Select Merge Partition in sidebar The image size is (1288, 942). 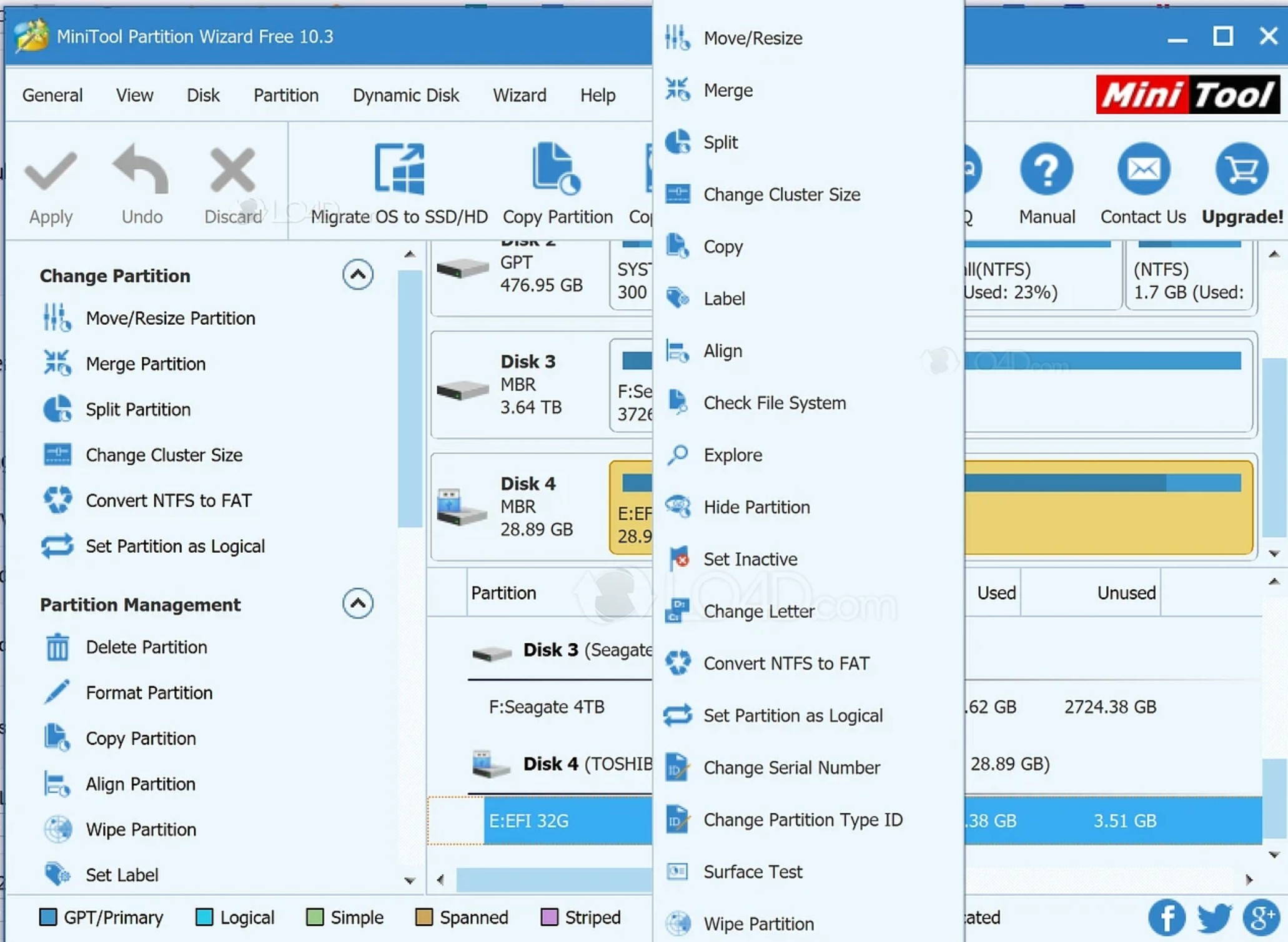[x=124, y=364]
